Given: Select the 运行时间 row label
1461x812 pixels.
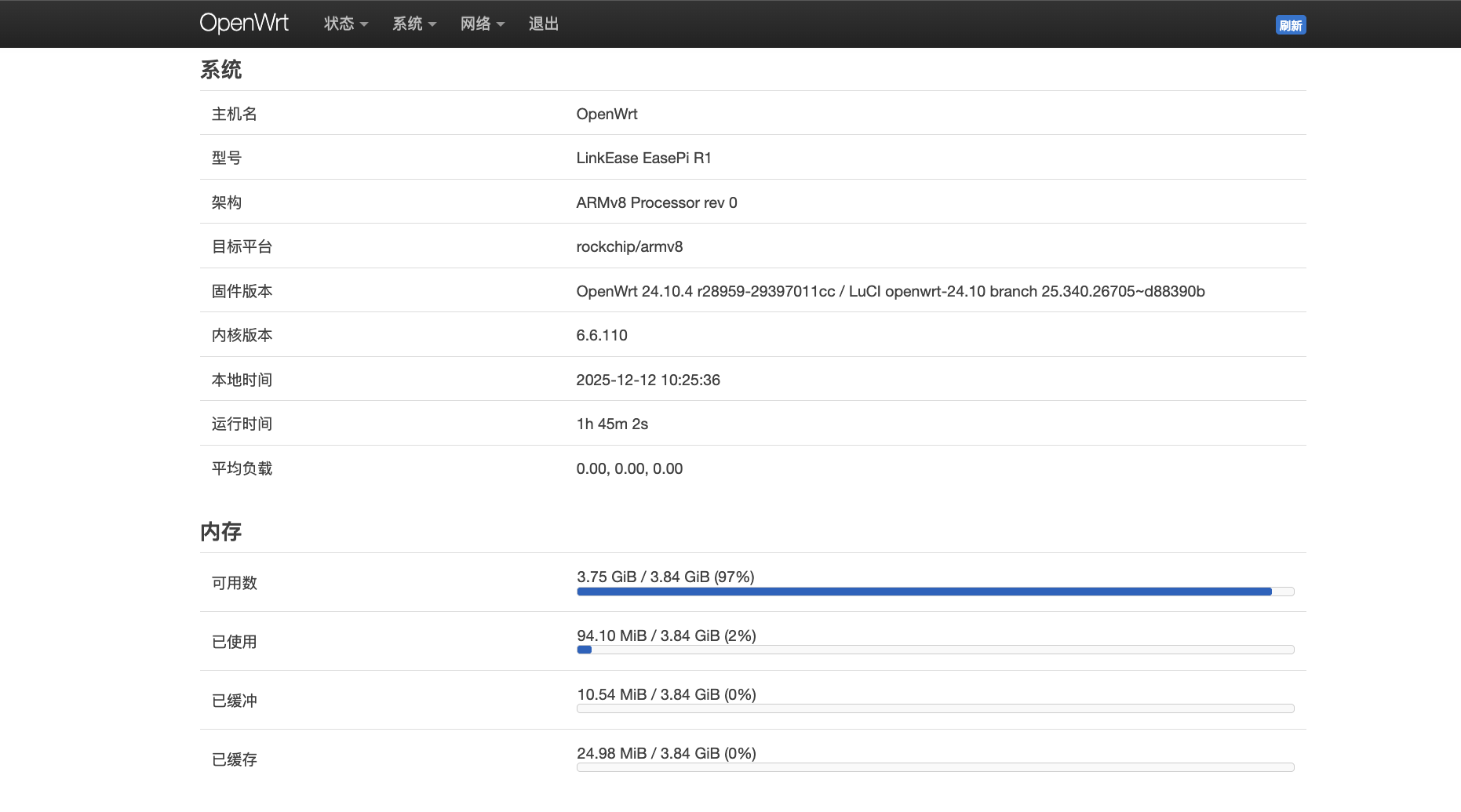Looking at the screenshot, I should point(242,424).
